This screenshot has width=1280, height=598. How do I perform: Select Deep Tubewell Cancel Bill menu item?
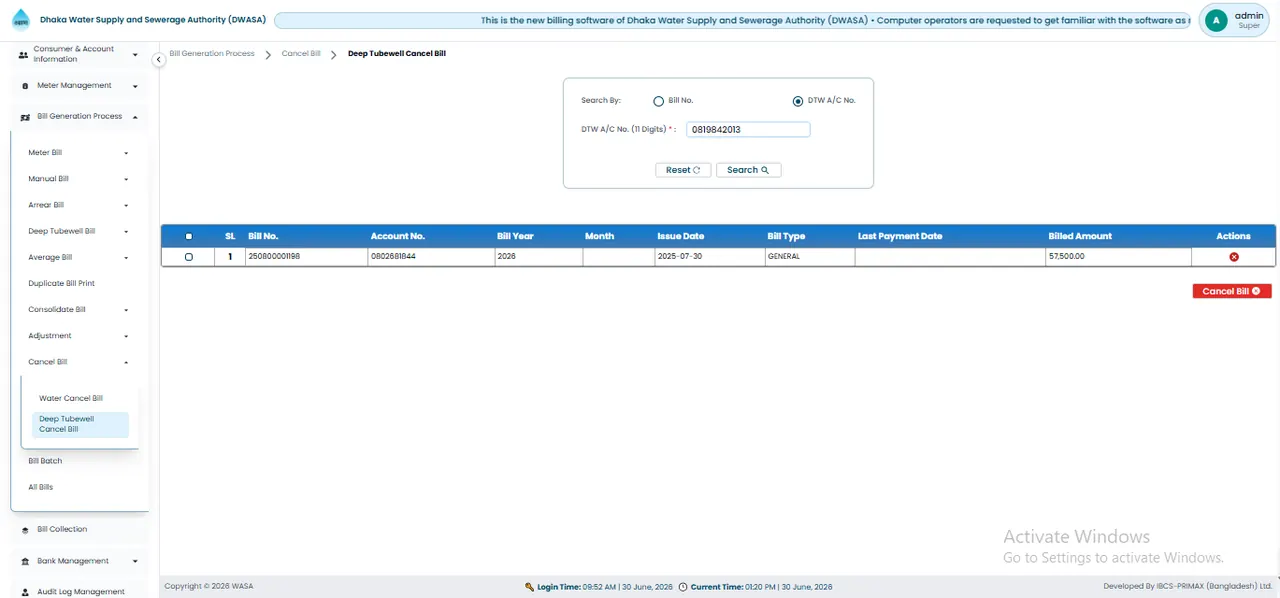point(80,424)
